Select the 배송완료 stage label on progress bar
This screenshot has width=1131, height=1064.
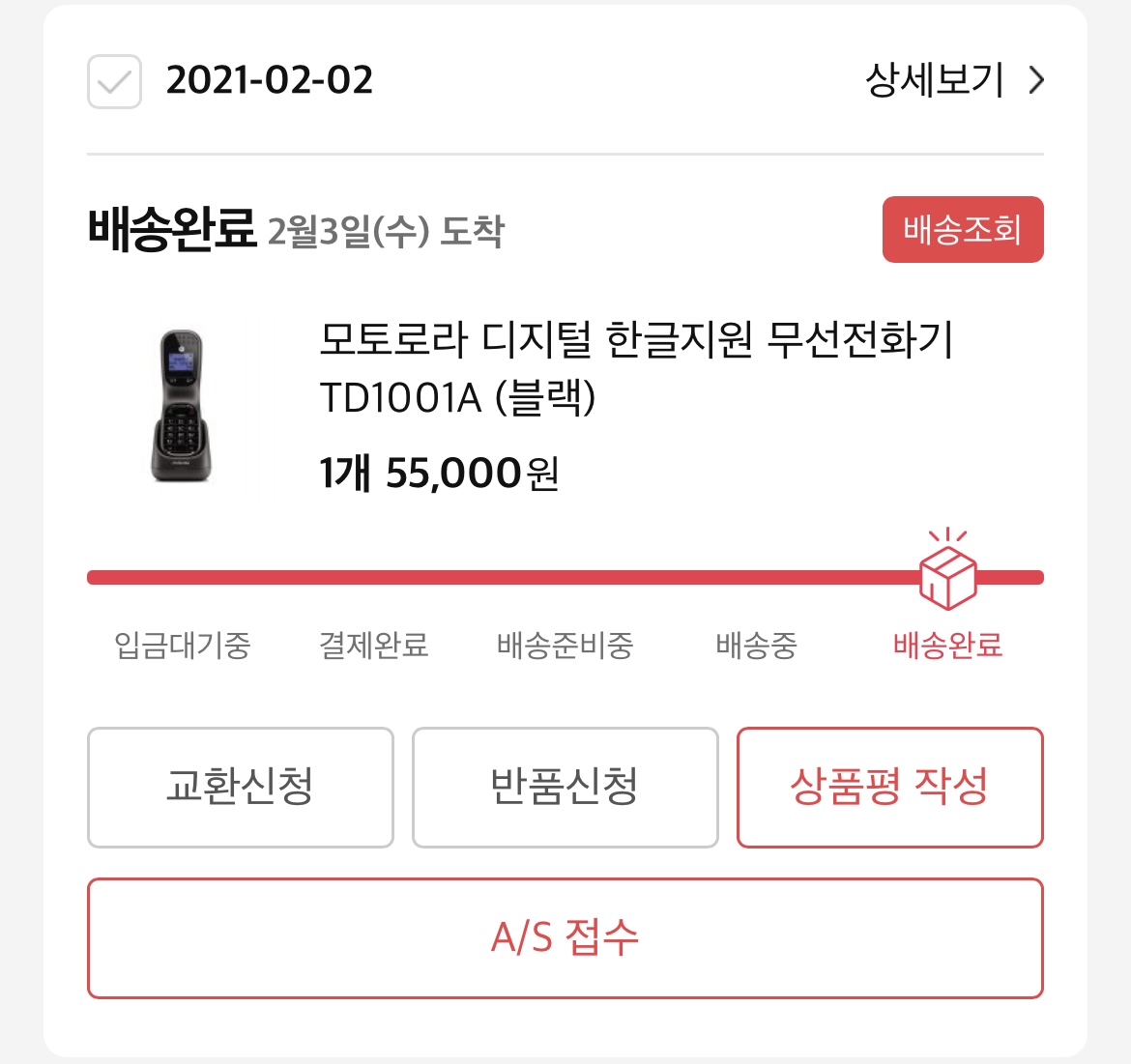point(947,646)
